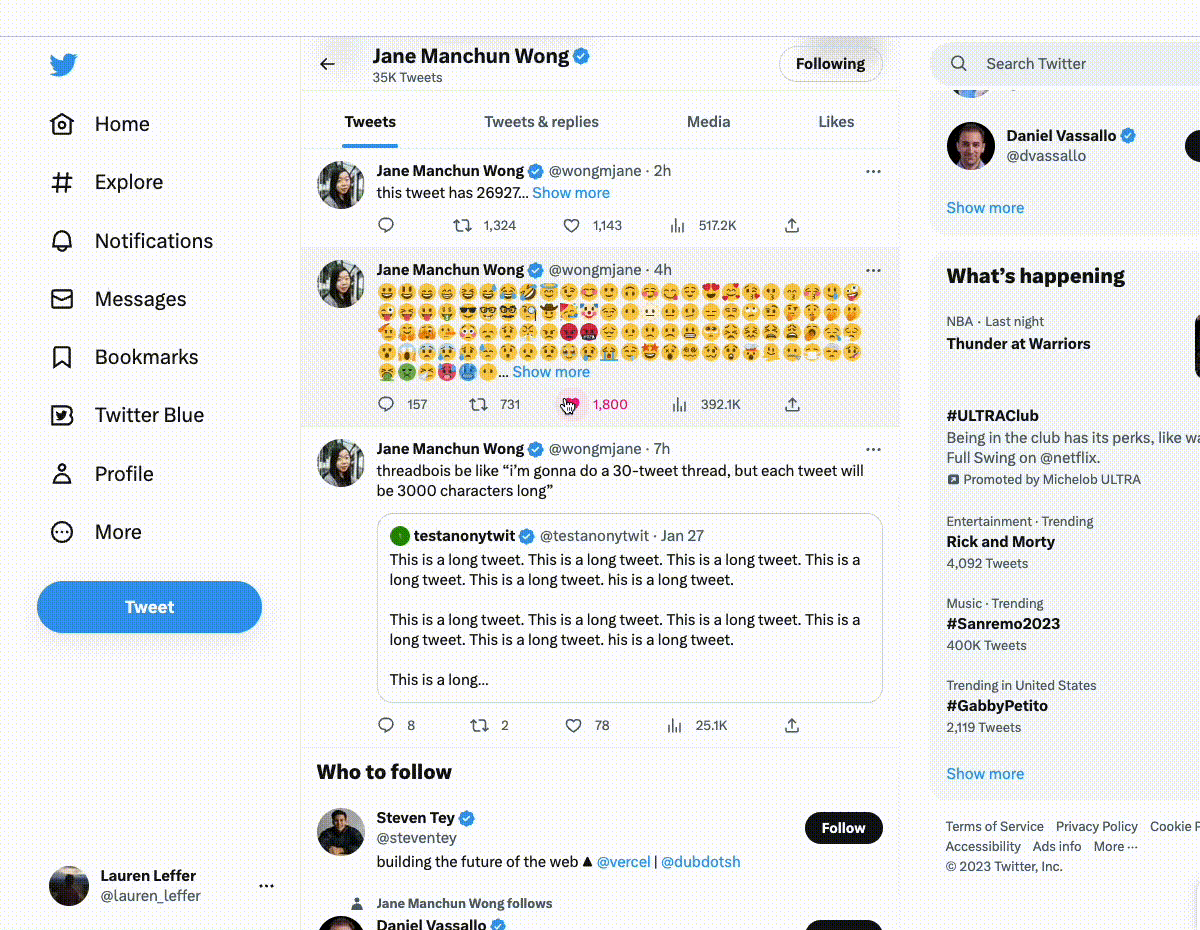Image resolution: width=1200 pixels, height=930 pixels.
Task: Share the threadbois tweet
Action: coord(791,725)
